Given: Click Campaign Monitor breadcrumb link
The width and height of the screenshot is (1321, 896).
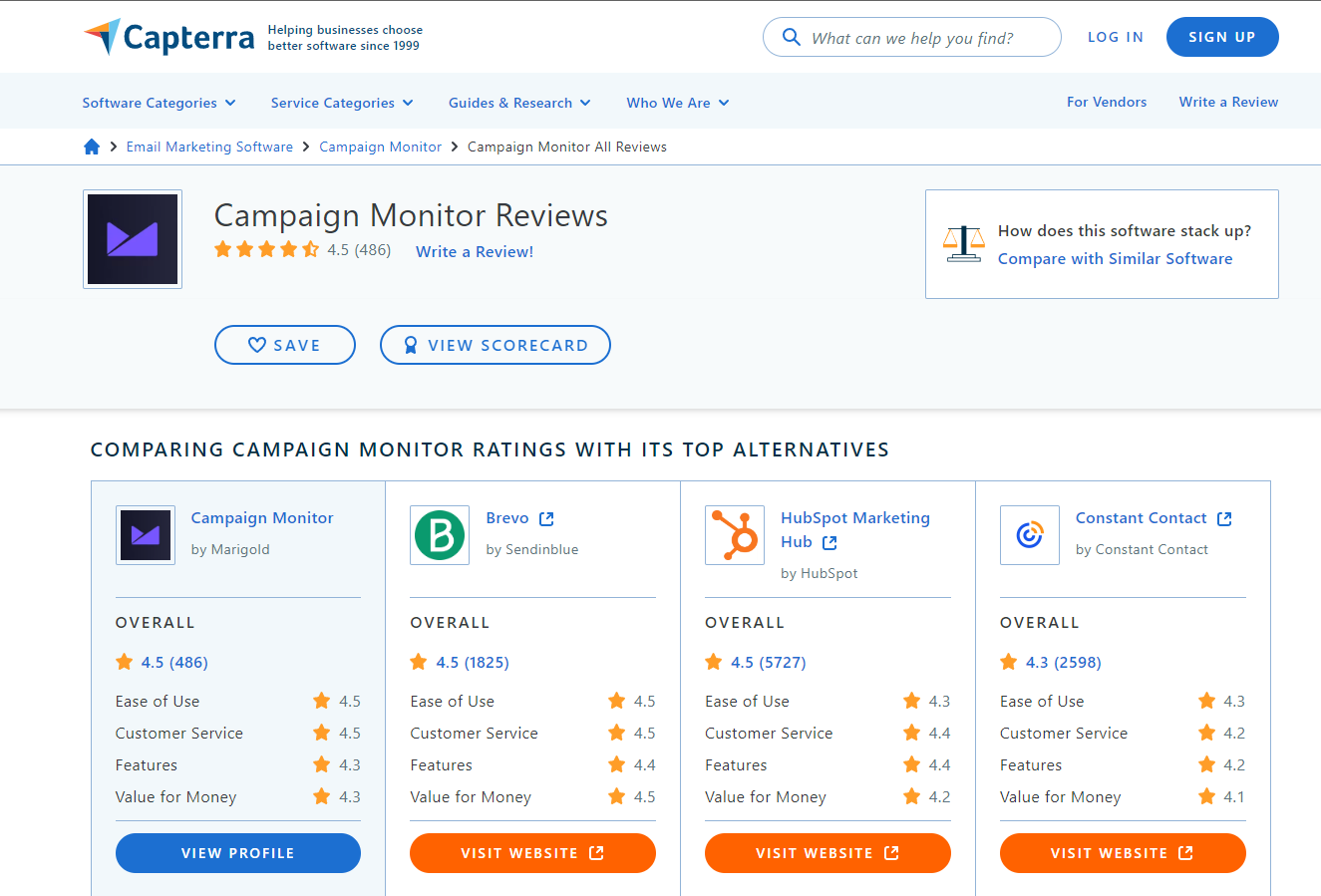Looking at the screenshot, I should [x=380, y=147].
